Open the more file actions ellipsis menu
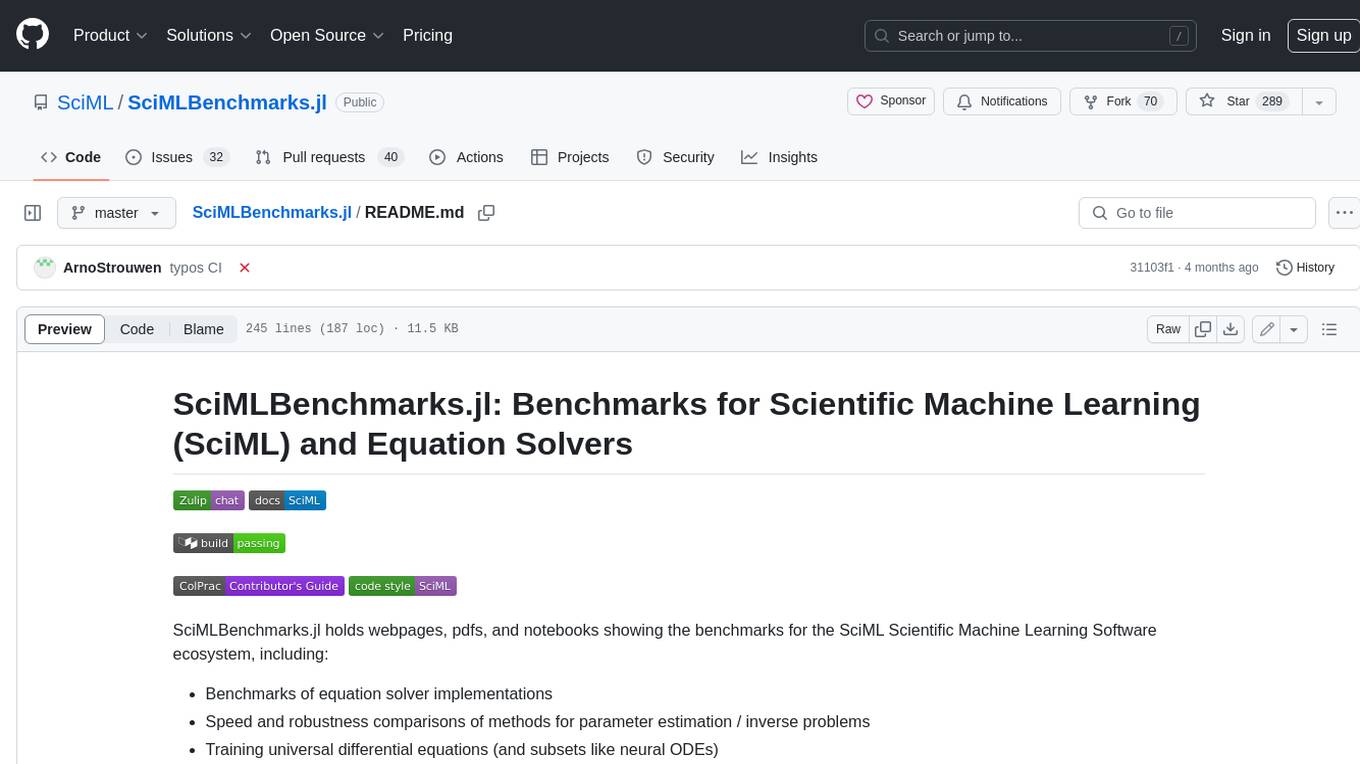Screen dimensions: 1360x764 pyautogui.click(x=1344, y=213)
